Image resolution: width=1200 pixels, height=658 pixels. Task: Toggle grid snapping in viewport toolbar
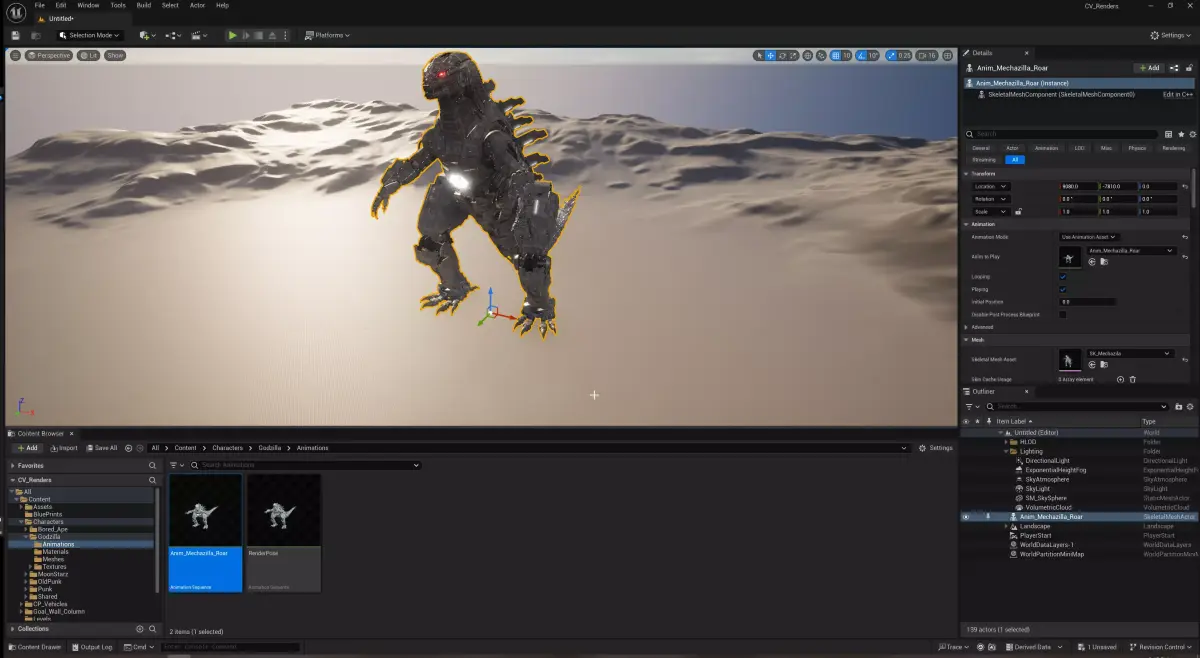[836, 55]
